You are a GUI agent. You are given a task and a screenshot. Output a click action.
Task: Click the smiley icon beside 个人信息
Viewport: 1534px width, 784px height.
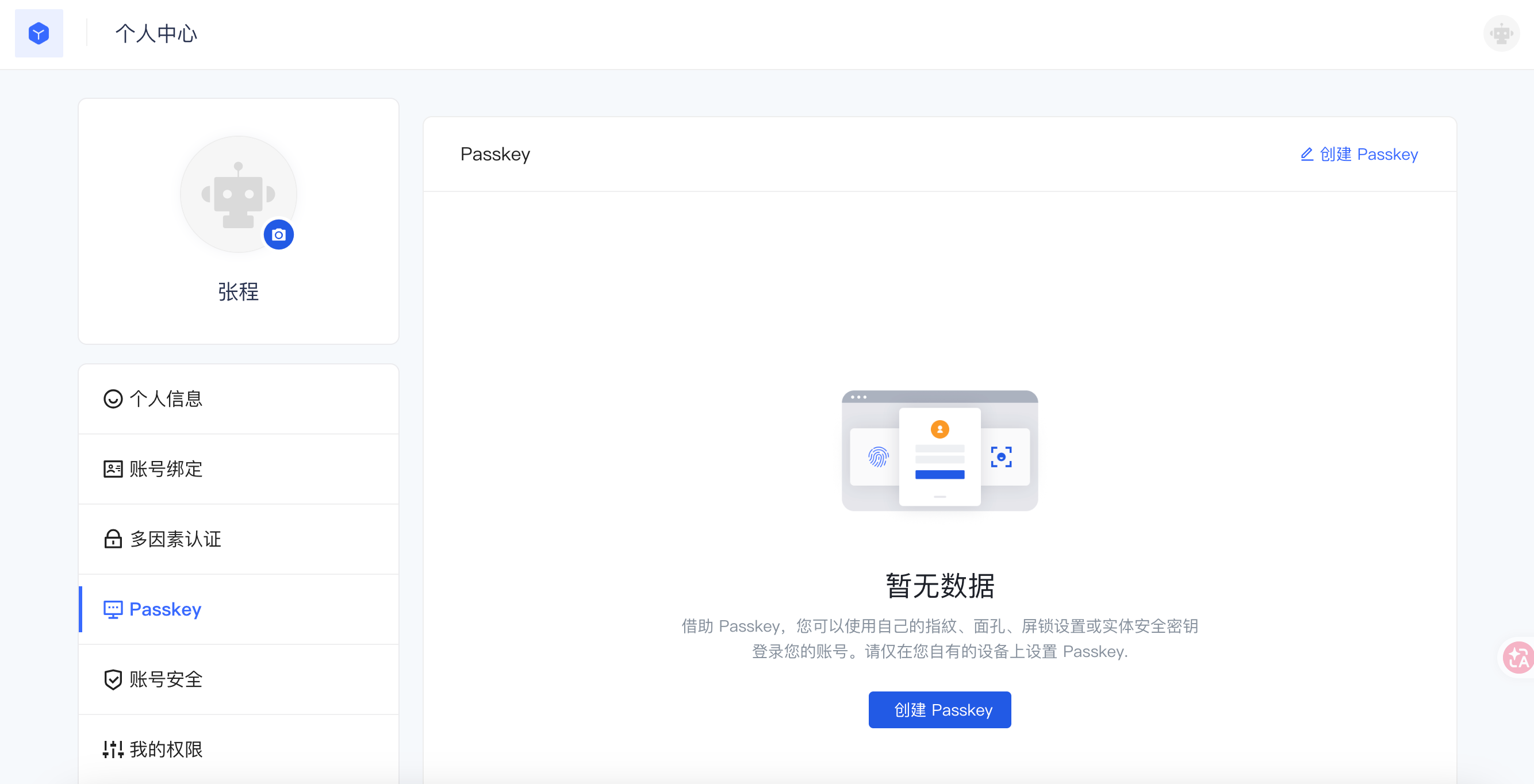(x=113, y=399)
